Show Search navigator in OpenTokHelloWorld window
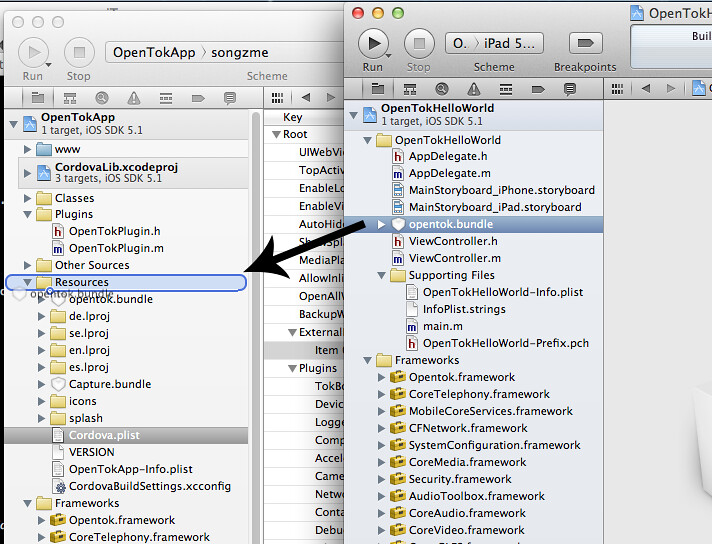This screenshot has width=712, height=544. coord(441,89)
